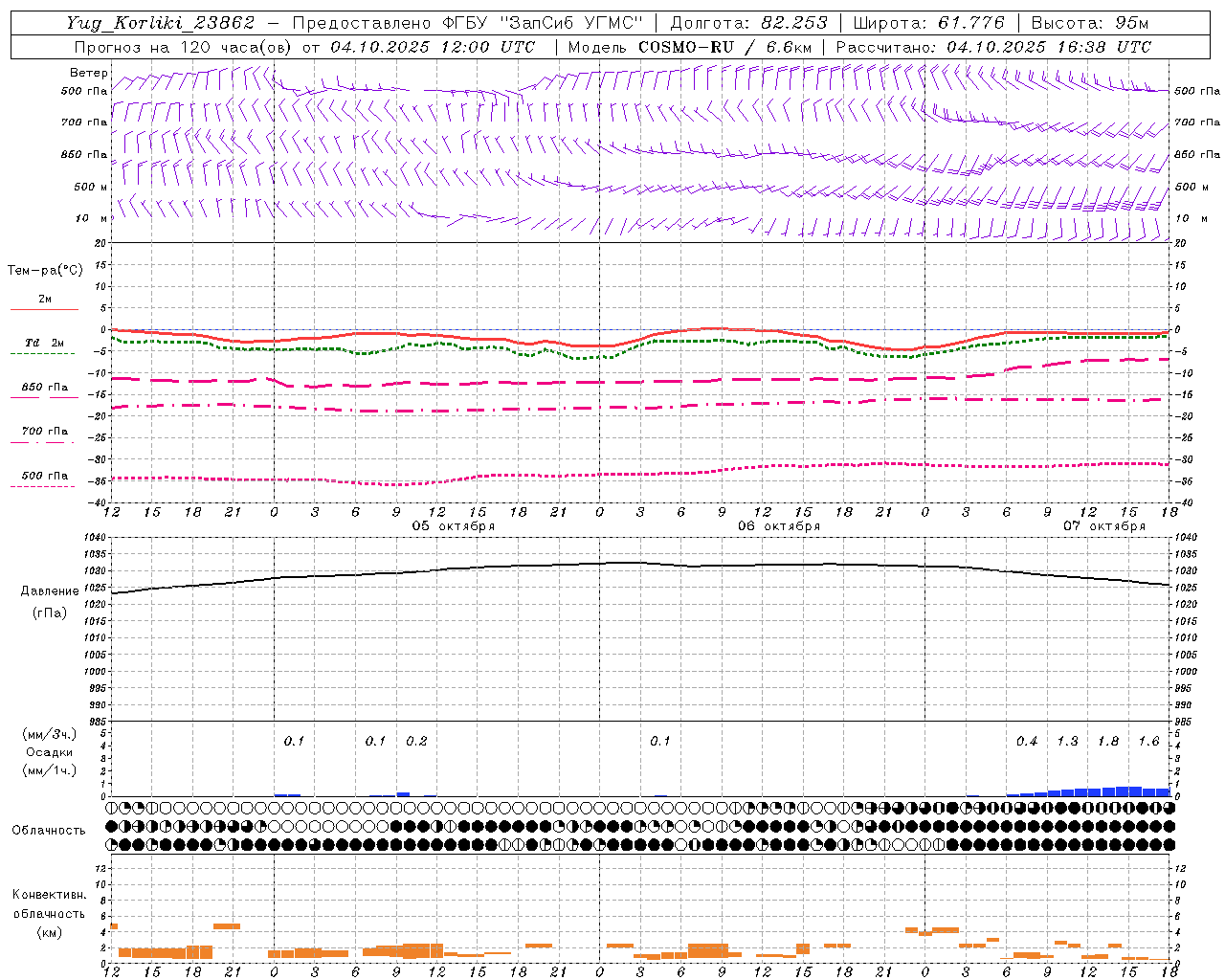Click the 700 гПа temperature legend entry
The width and height of the screenshot is (1225, 980).
pos(45,431)
